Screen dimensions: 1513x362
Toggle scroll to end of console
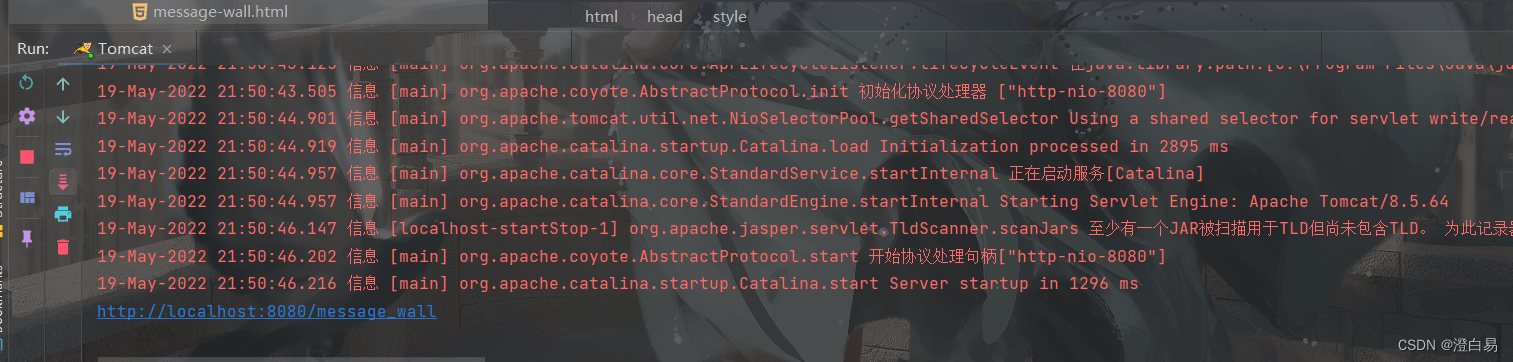point(63,181)
